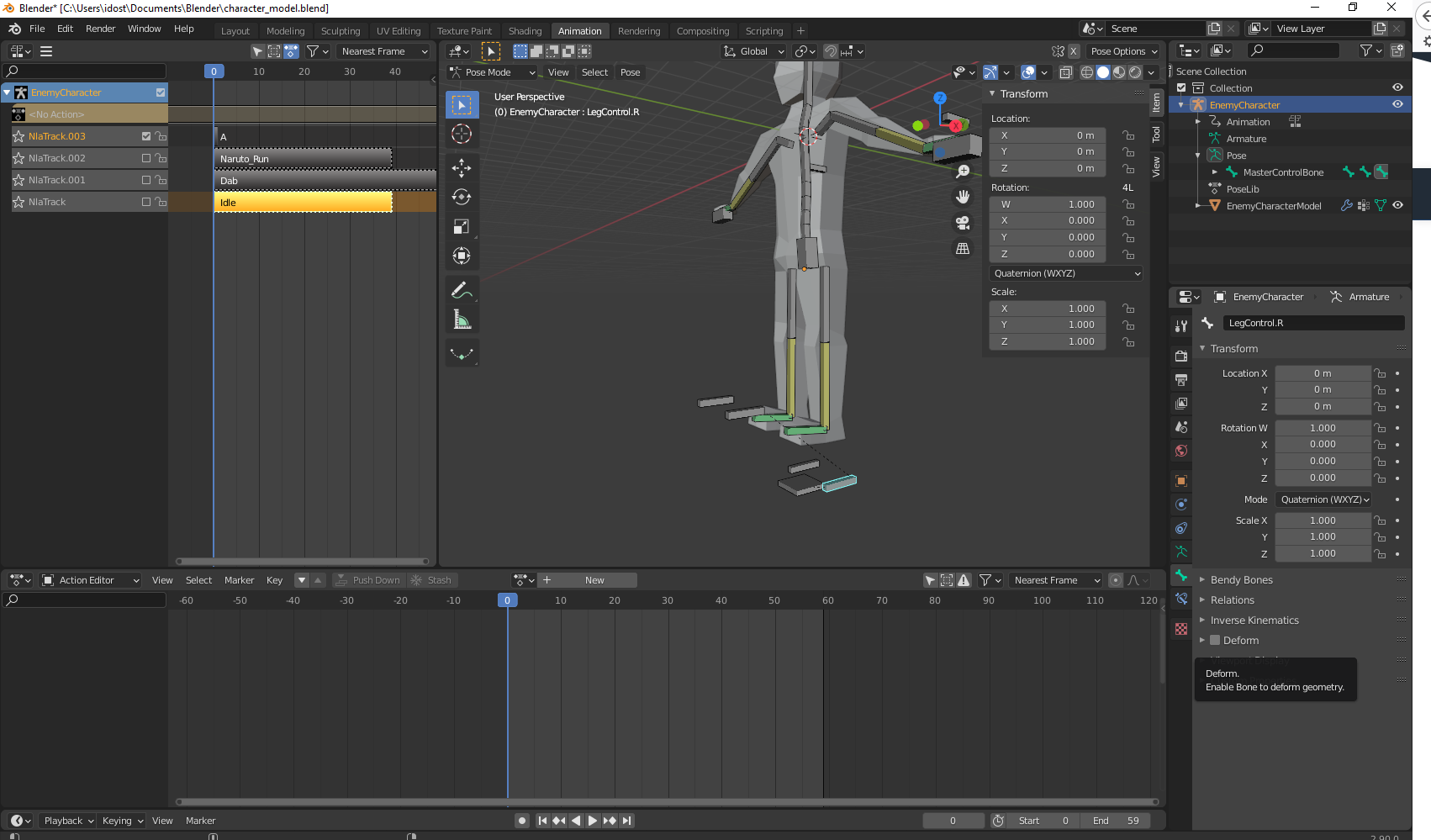Open the Object Data armature properties tab

coord(1181,552)
